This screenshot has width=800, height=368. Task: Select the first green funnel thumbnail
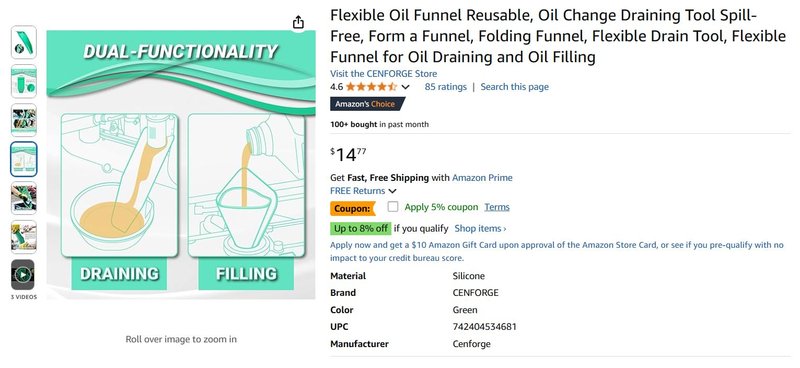(x=23, y=42)
